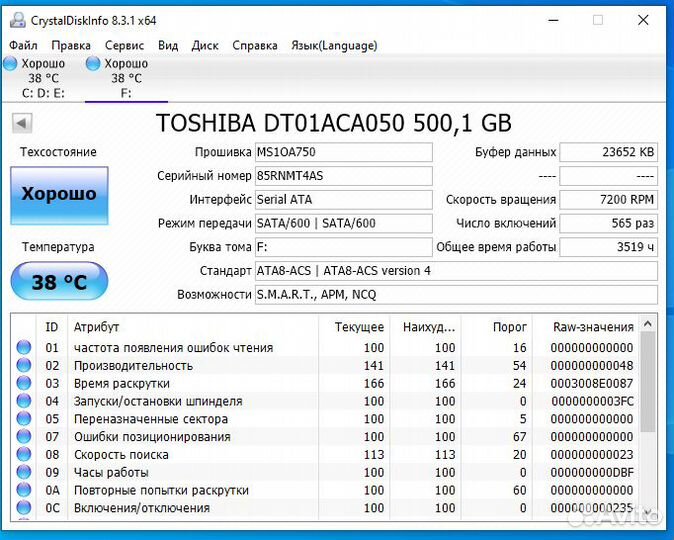Viewport: 674px width, 540px height.
Task: Minimize the CrystalDiskInfo window
Action: click(553, 20)
